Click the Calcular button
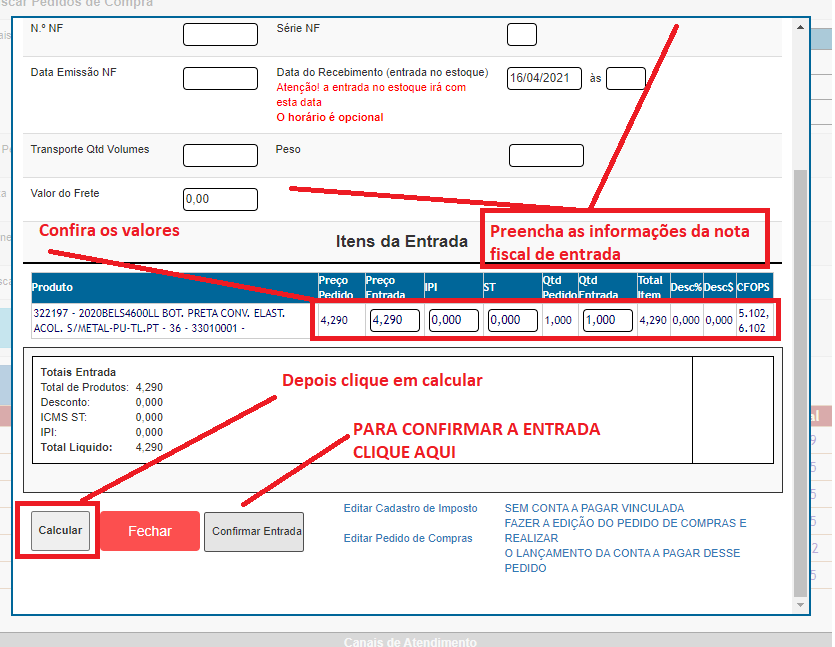 (60, 530)
